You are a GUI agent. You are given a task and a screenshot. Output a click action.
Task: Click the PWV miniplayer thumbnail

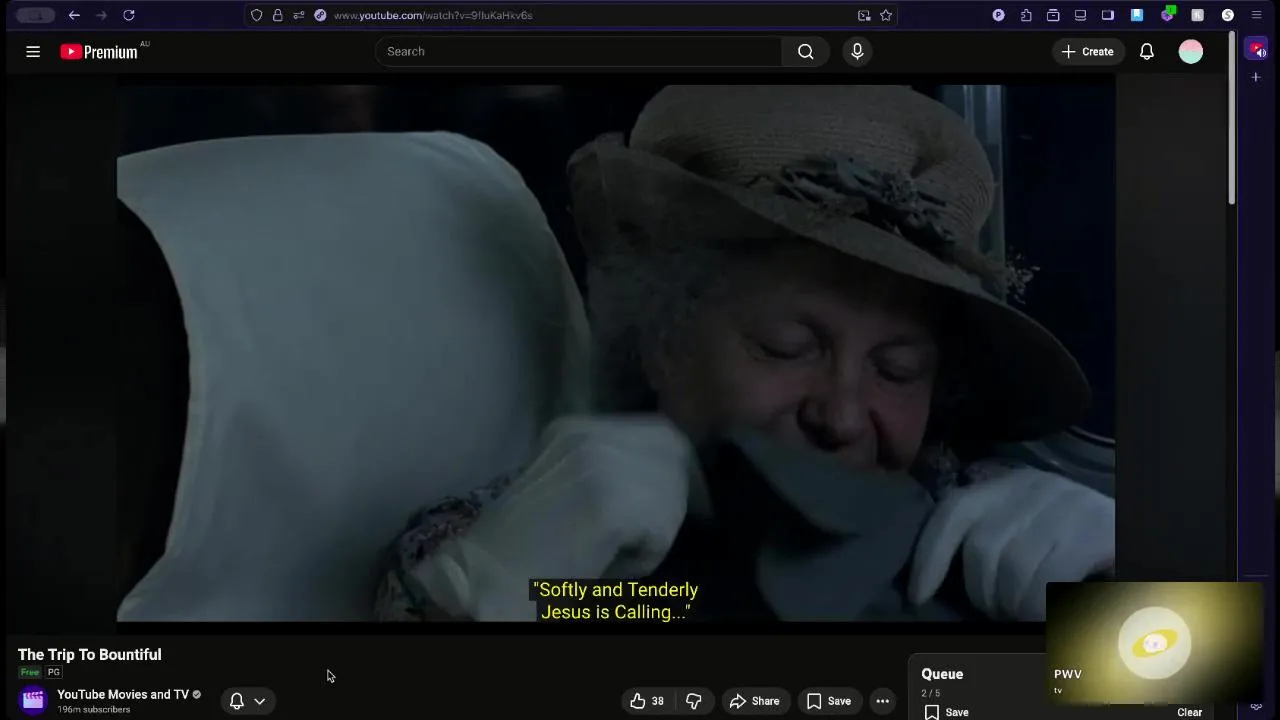point(1155,642)
